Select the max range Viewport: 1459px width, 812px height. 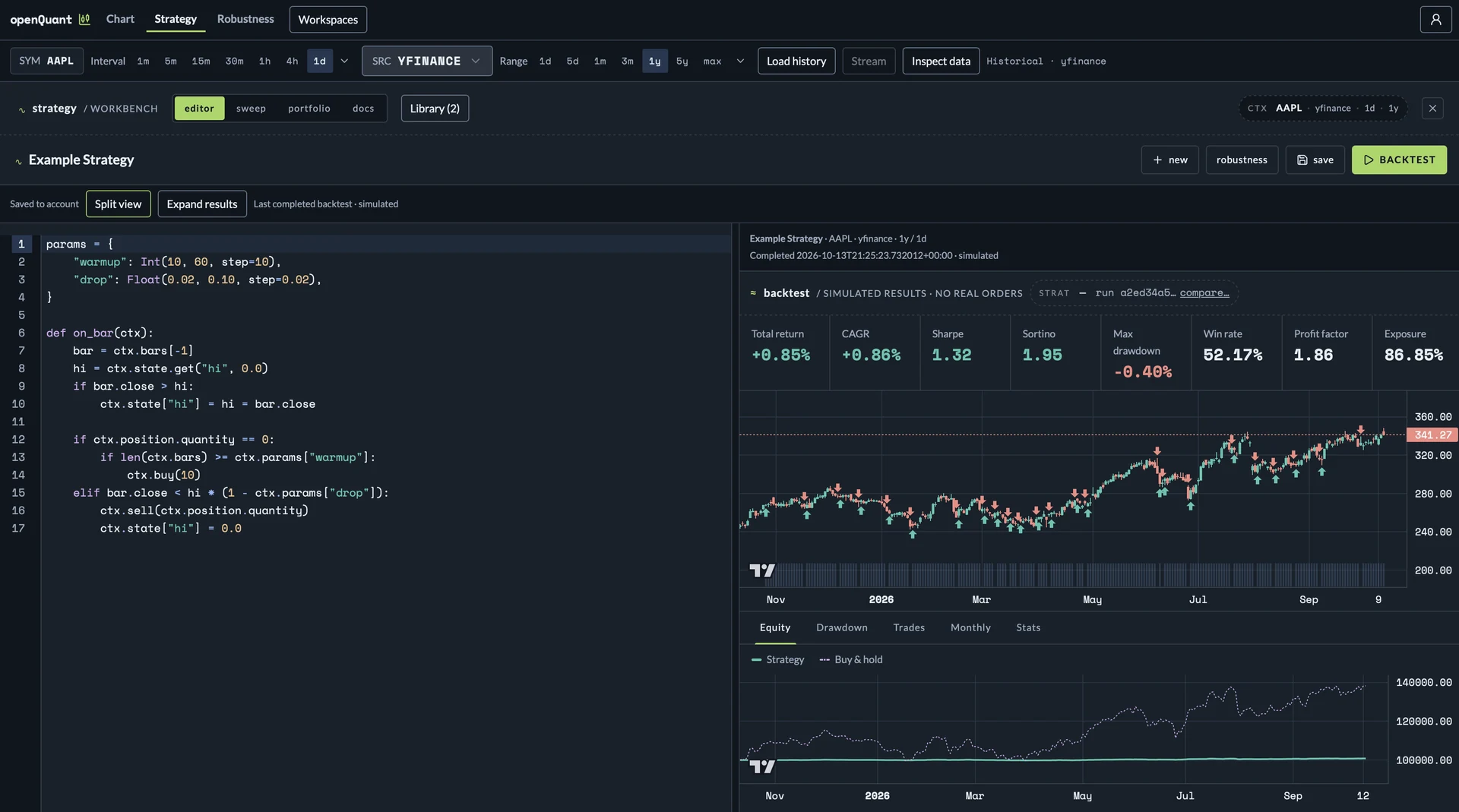(712, 61)
